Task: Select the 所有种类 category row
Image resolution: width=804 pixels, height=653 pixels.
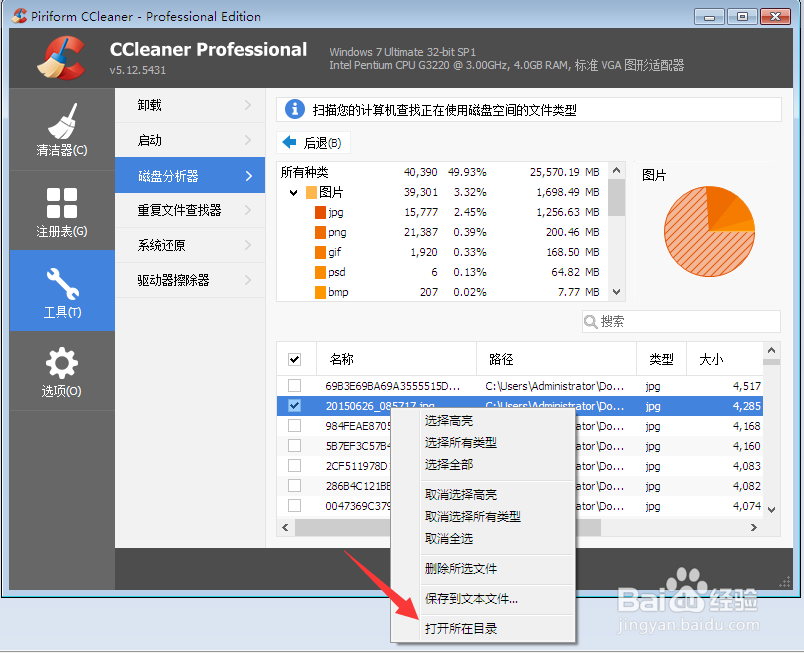Action: [x=443, y=172]
